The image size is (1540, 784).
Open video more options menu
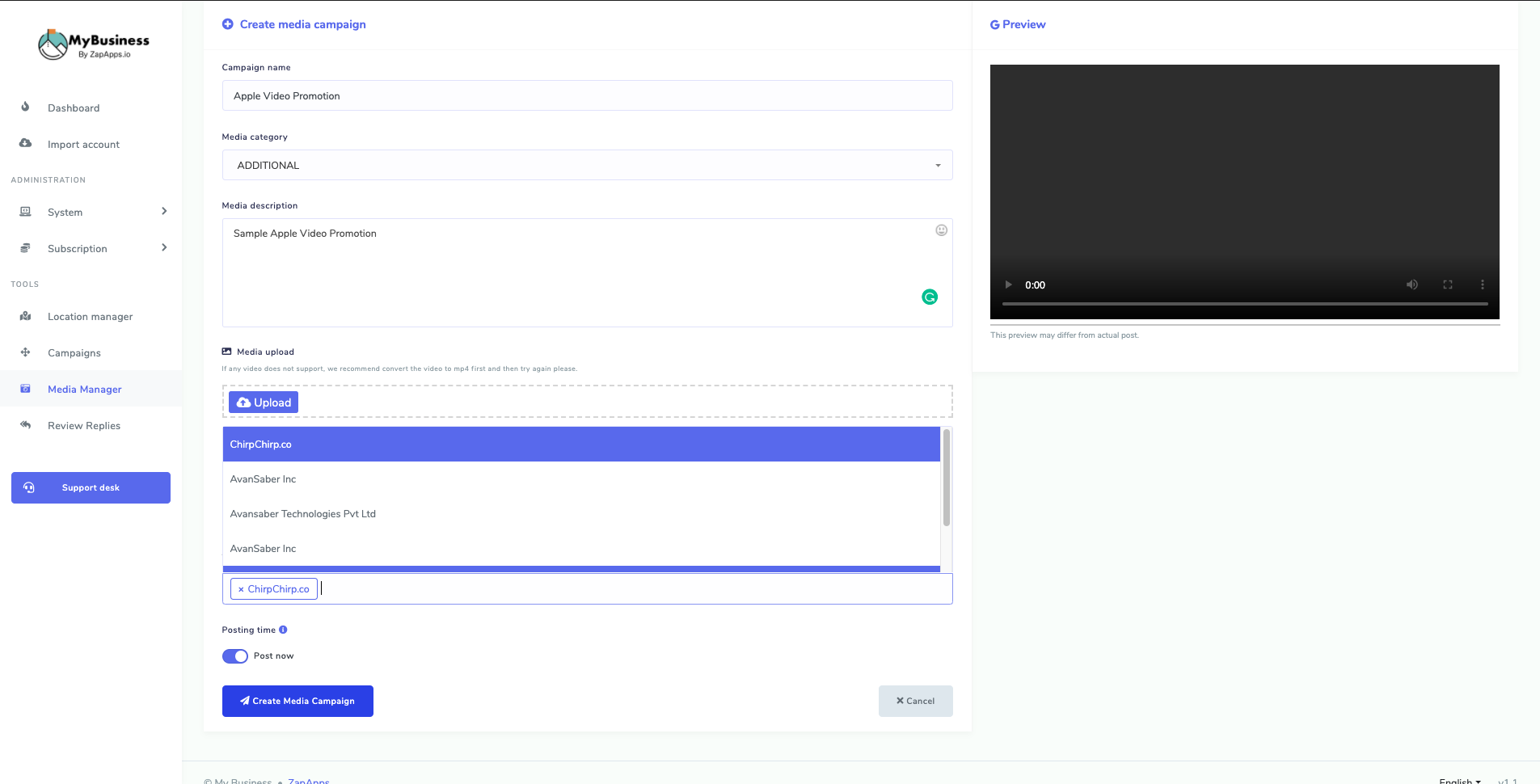pos(1482,285)
